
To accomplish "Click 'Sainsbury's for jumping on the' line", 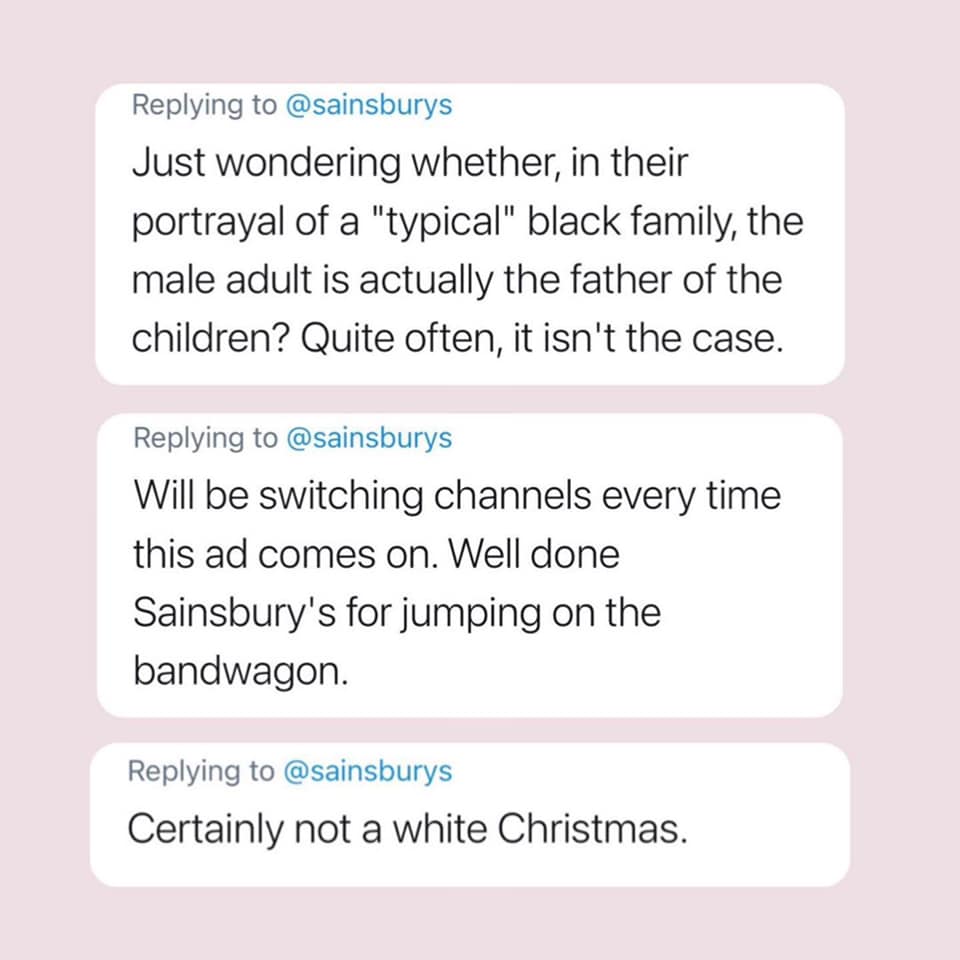I will tap(397, 613).
